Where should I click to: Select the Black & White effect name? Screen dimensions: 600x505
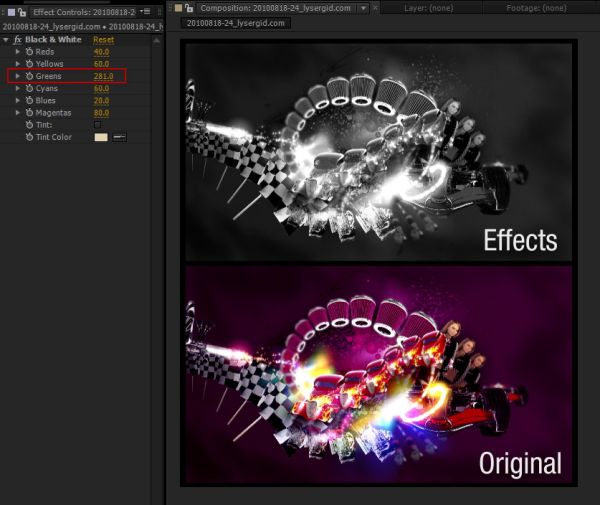(53, 40)
